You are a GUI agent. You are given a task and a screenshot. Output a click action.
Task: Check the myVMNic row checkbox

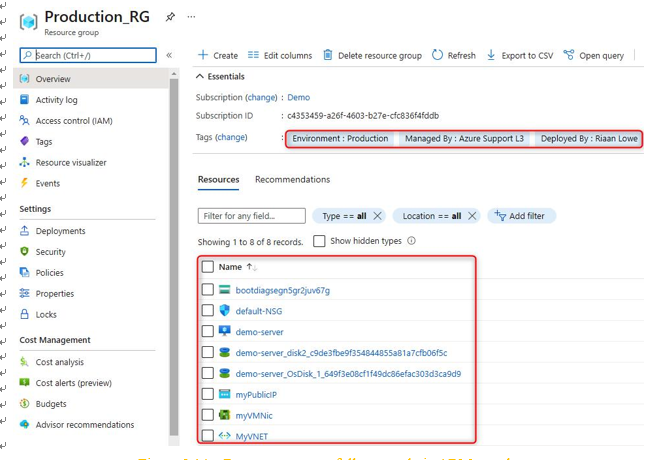pyautogui.click(x=208, y=415)
